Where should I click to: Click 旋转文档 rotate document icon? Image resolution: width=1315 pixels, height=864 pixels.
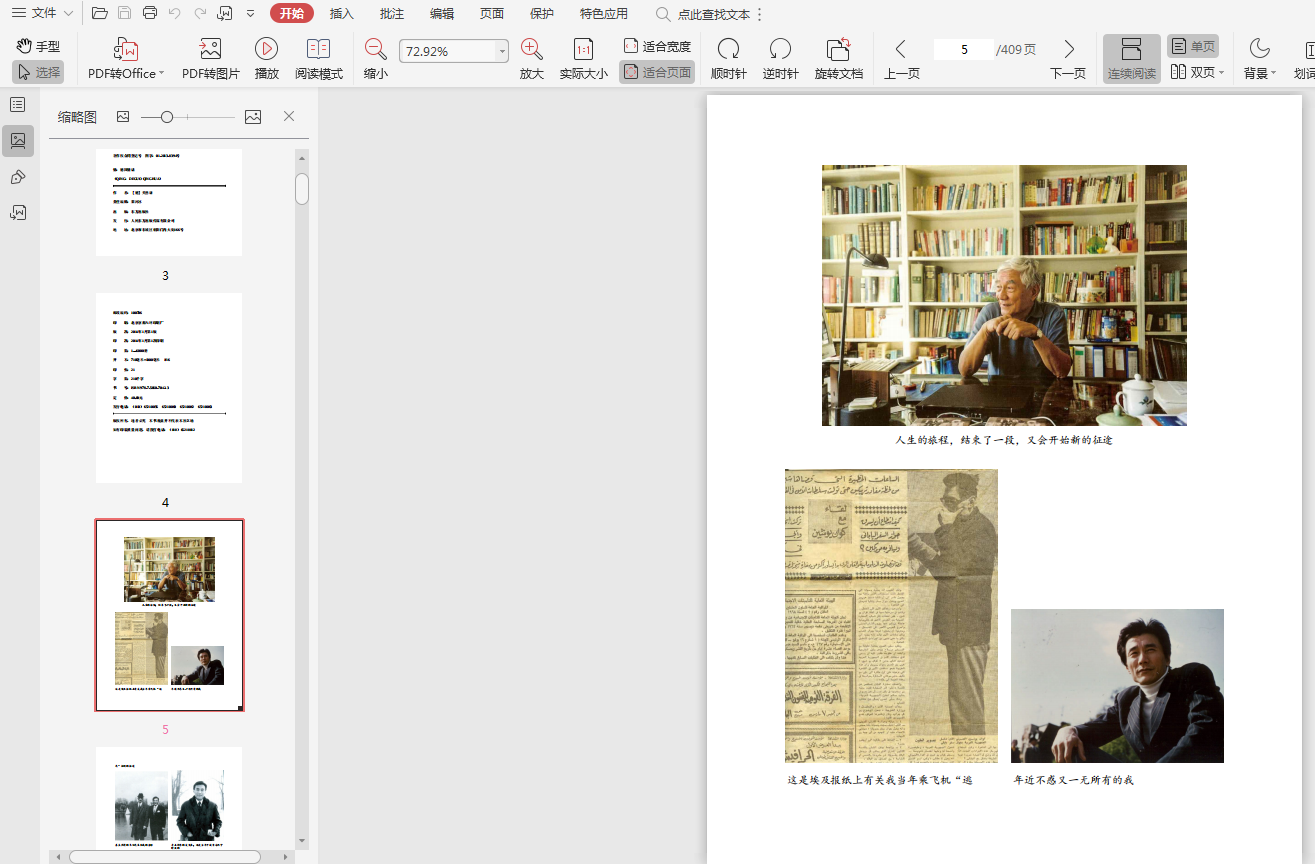coord(838,50)
